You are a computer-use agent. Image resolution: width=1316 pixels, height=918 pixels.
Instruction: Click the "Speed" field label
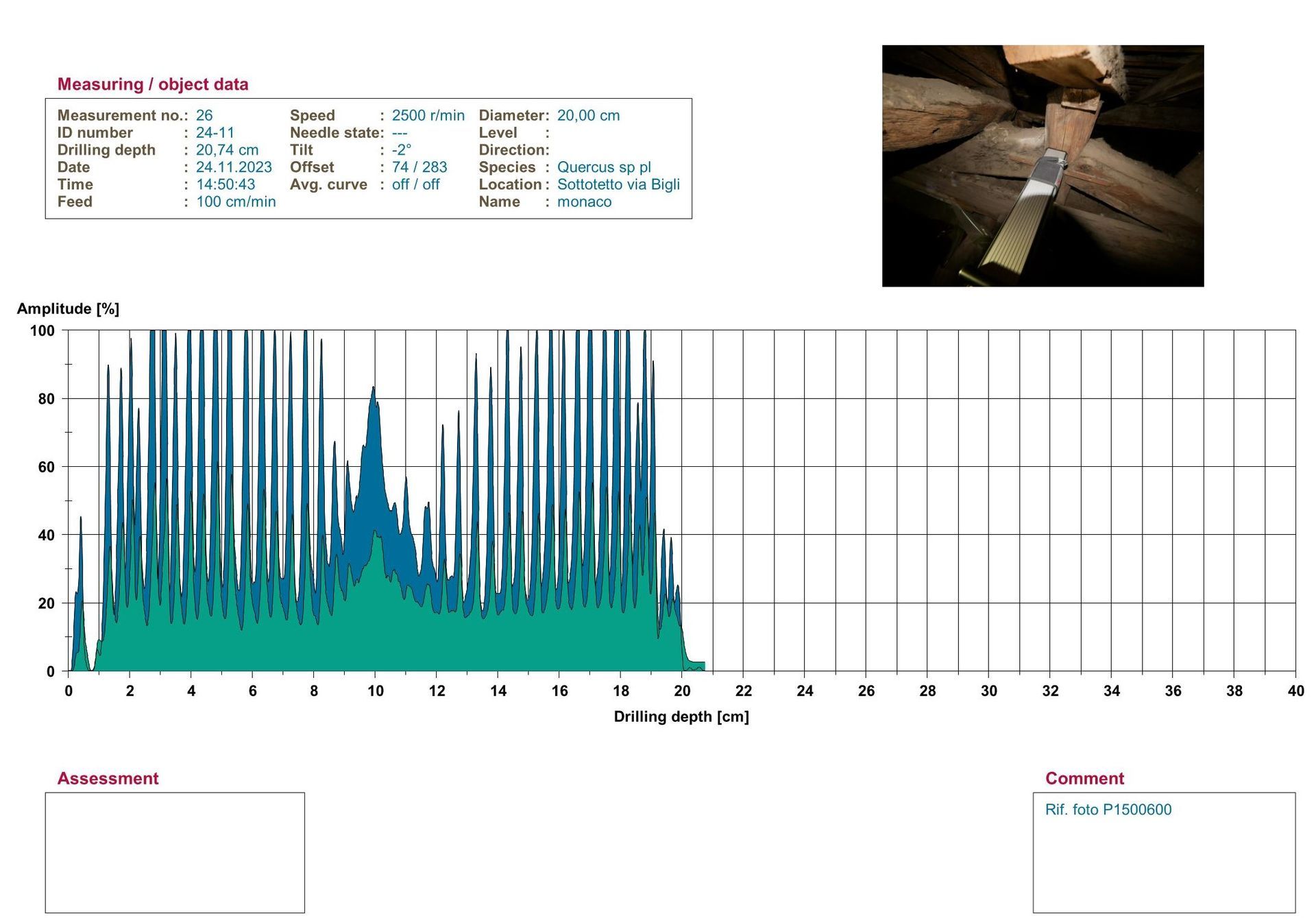coord(313,115)
